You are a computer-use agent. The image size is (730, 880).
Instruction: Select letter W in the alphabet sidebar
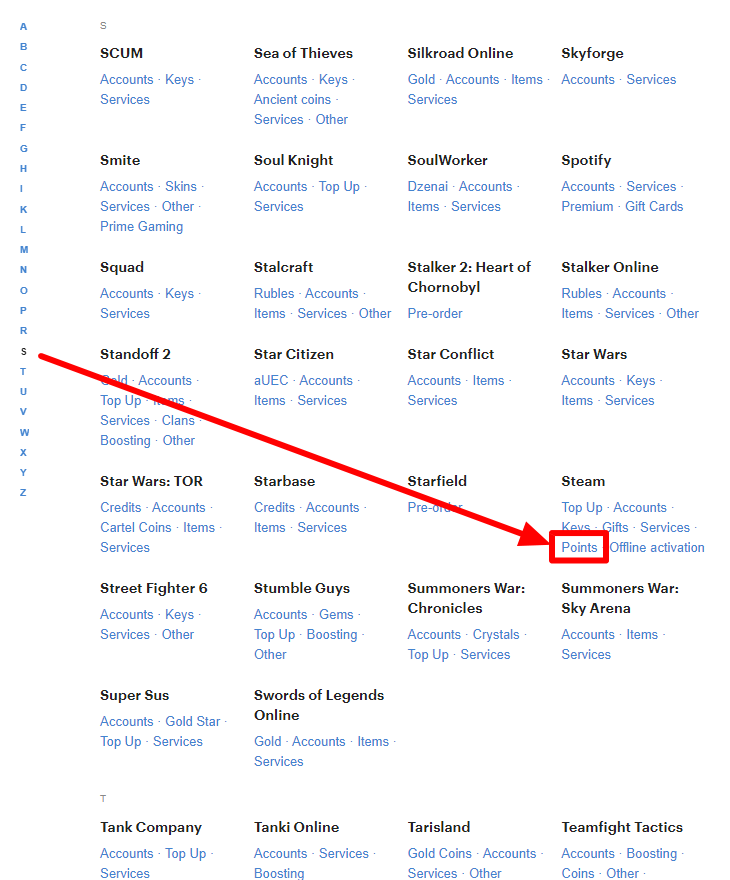(x=24, y=432)
